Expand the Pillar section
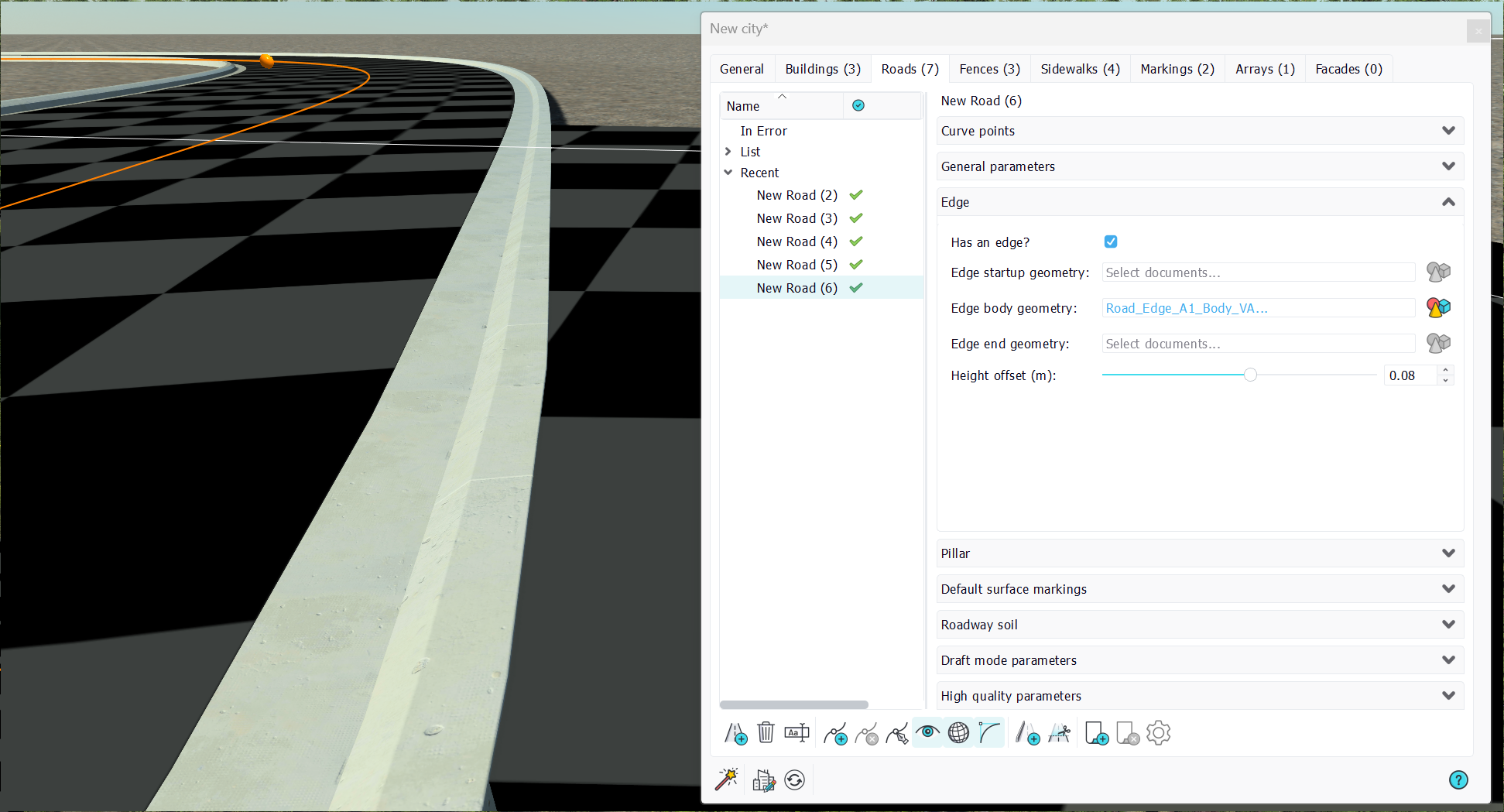Viewport: 1504px width, 812px height. 1200,553
